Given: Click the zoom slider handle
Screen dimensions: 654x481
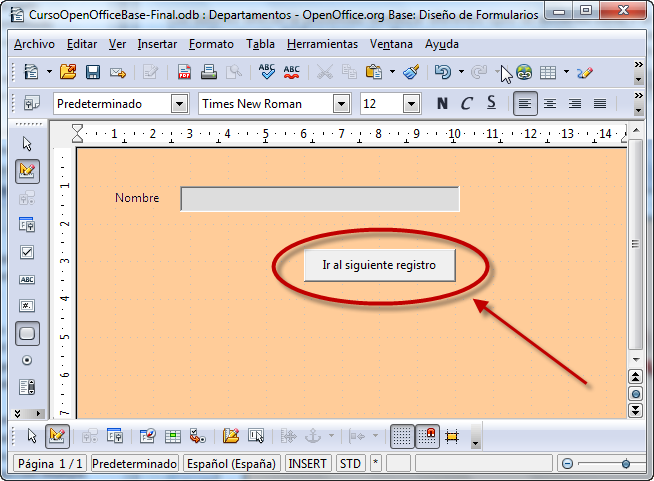Looking at the screenshot, I should point(626,463).
